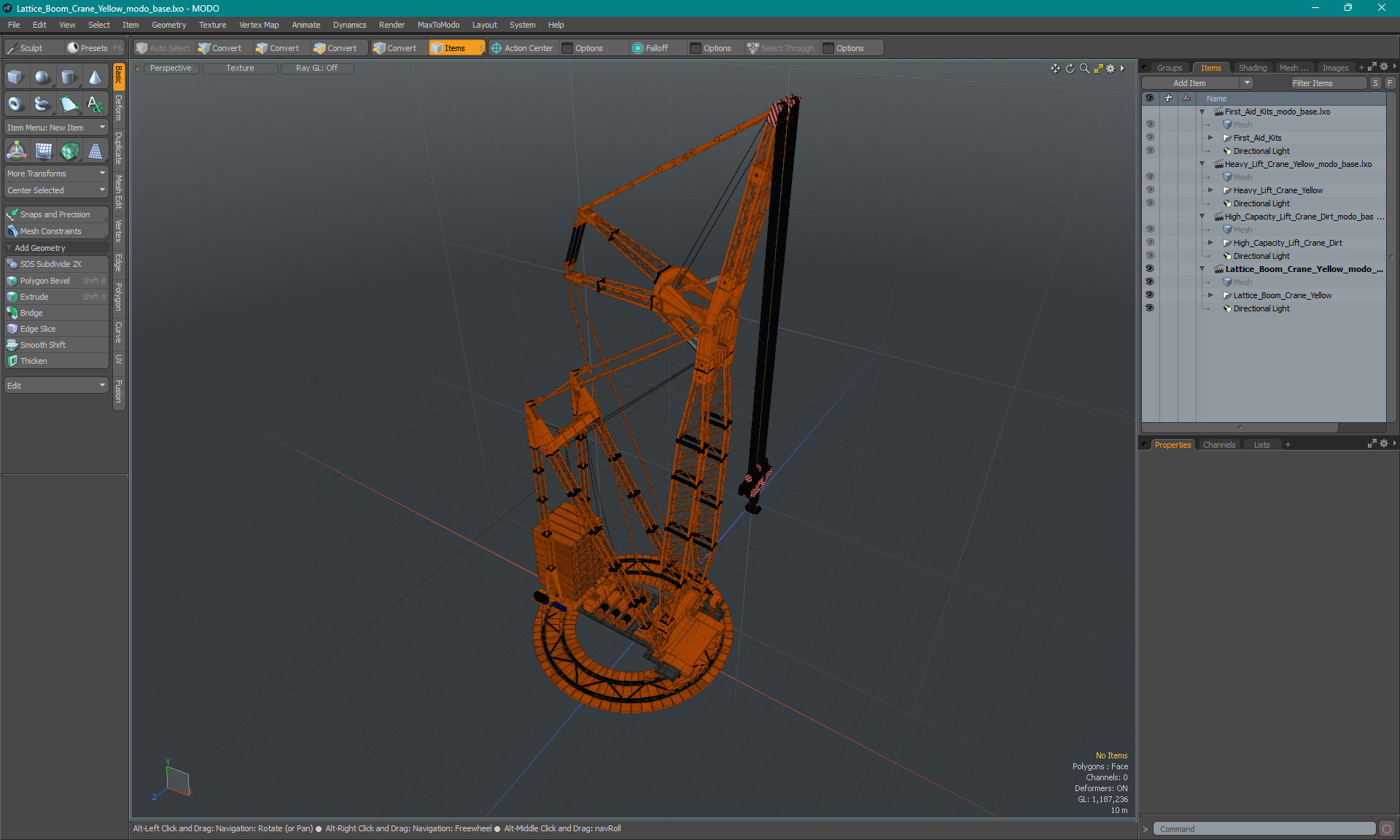The width and height of the screenshot is (1400, 840).
Task: Switch to the Shading tab
Action: pos(1252,68)
